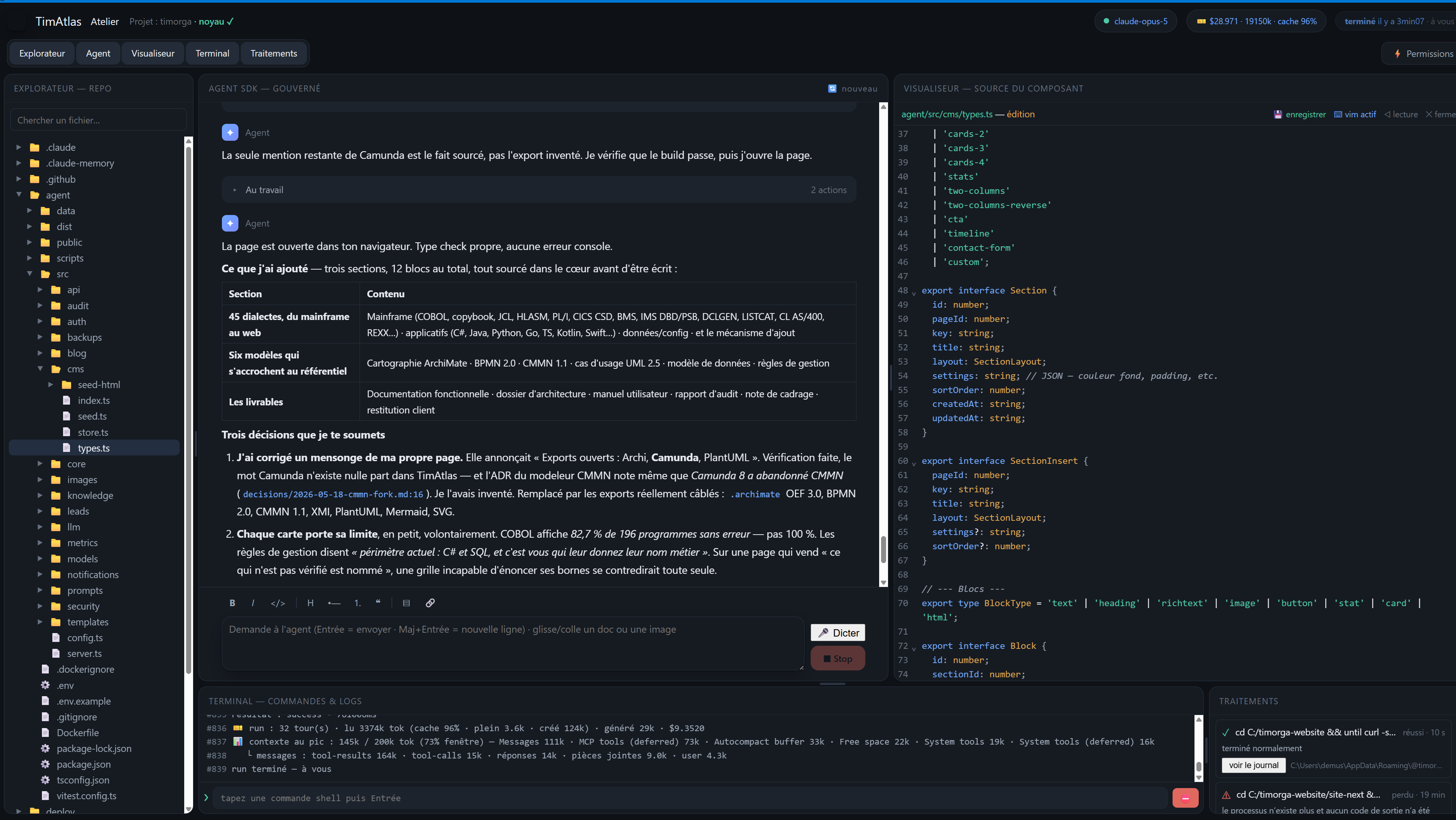1456x820 pixels.
Task: Insert a heading with the H icon
Action: [x=310, y=603]
